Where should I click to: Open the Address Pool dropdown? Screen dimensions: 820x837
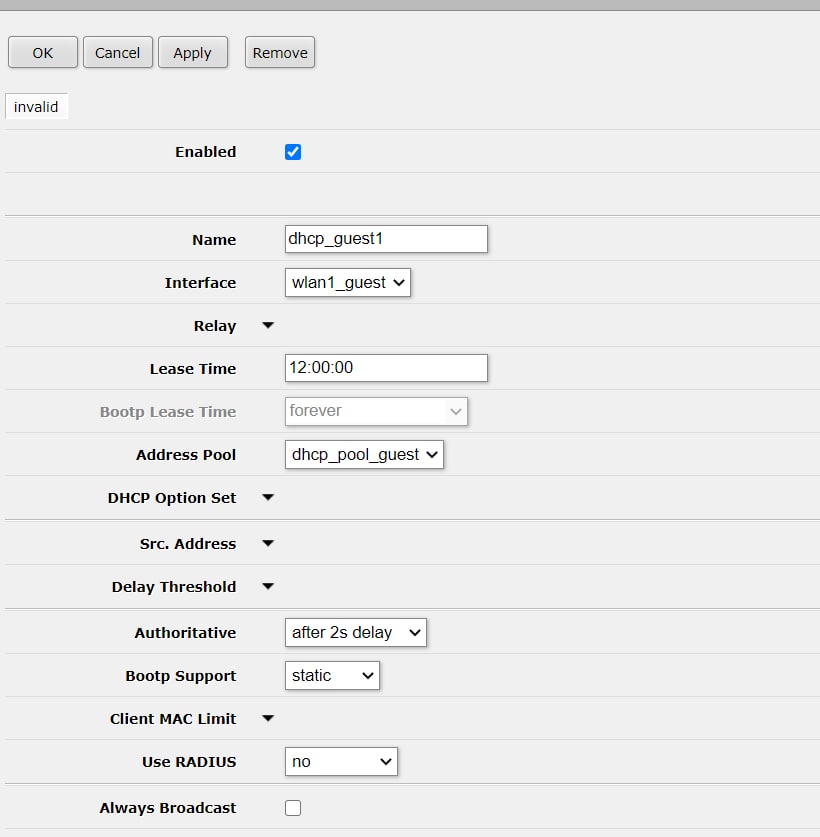[364, 455]
